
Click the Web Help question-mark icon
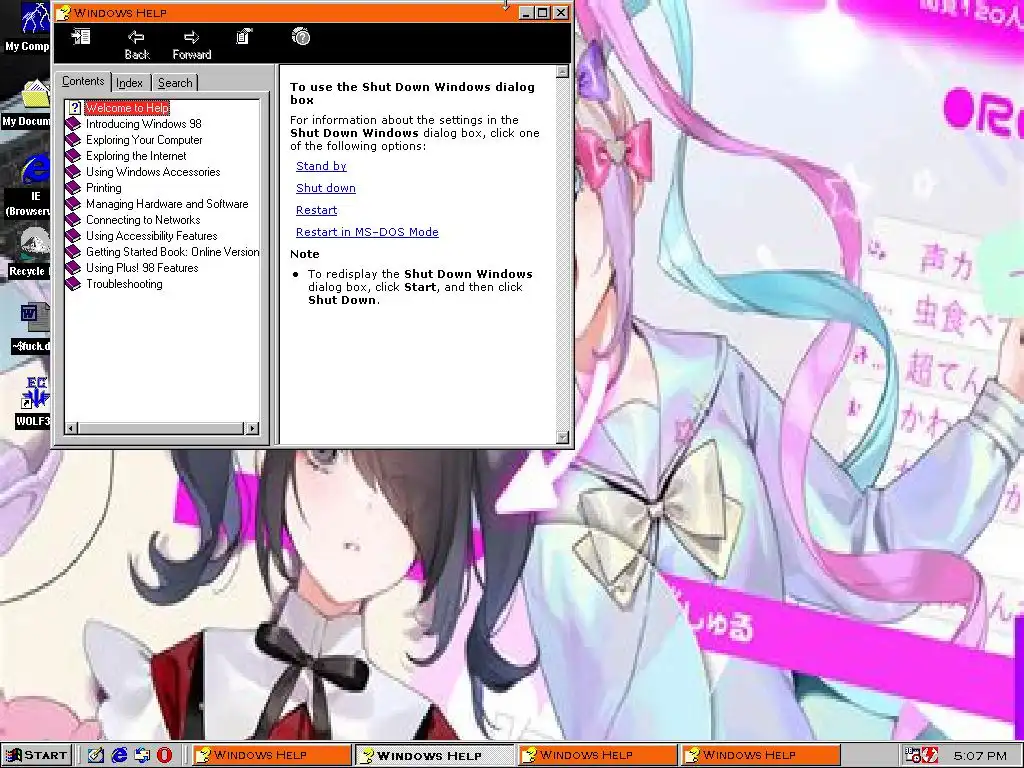(301, 37)
